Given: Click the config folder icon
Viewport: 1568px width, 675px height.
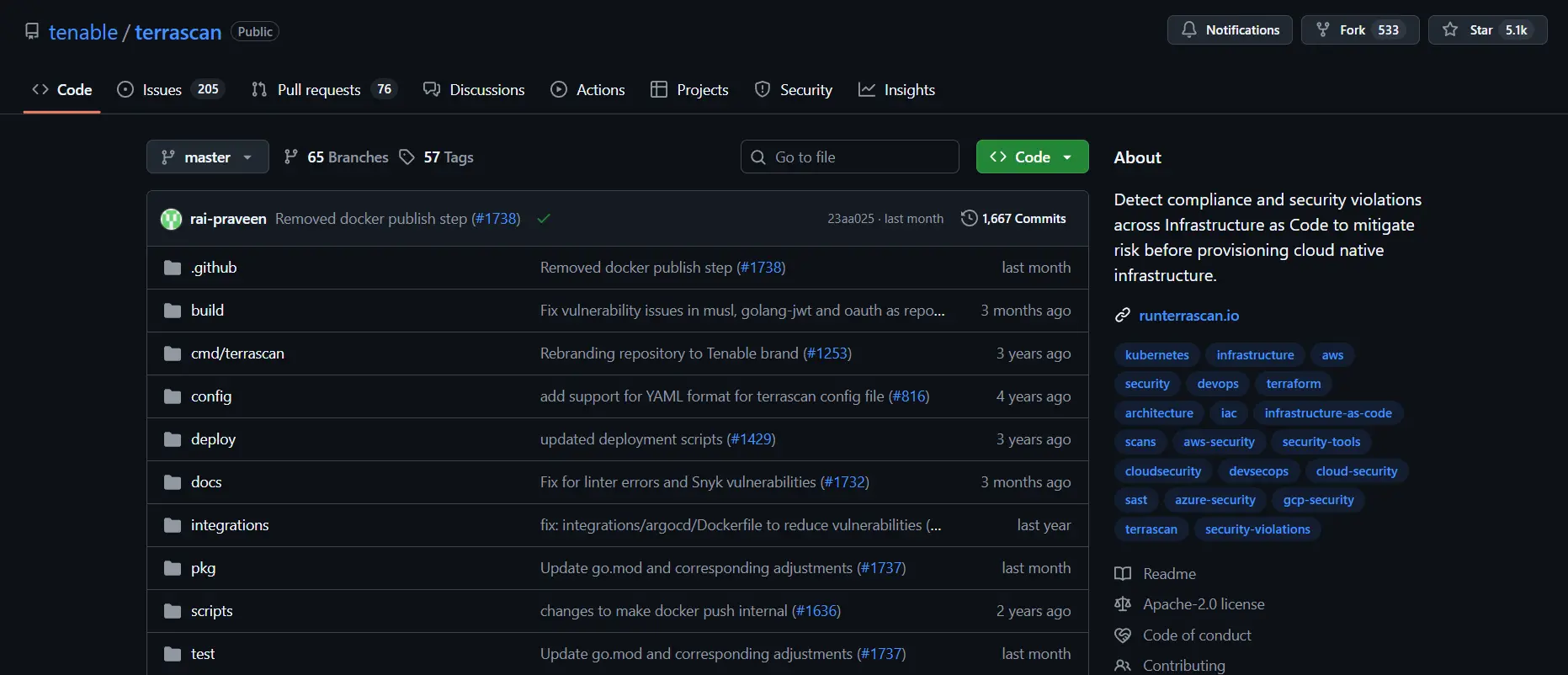Looking at the screenshot, I should point(173,396).
